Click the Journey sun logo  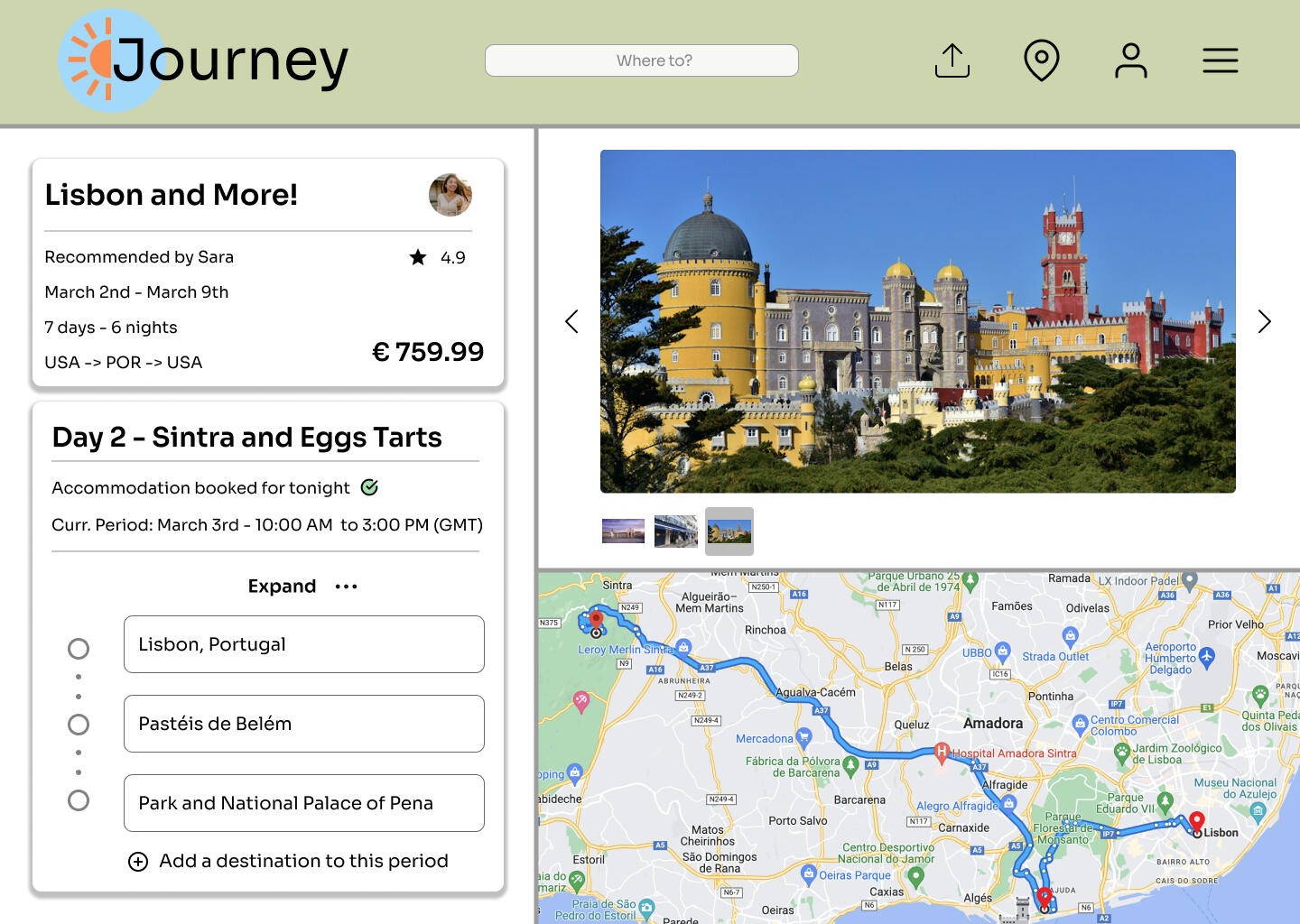coord(99,60)
